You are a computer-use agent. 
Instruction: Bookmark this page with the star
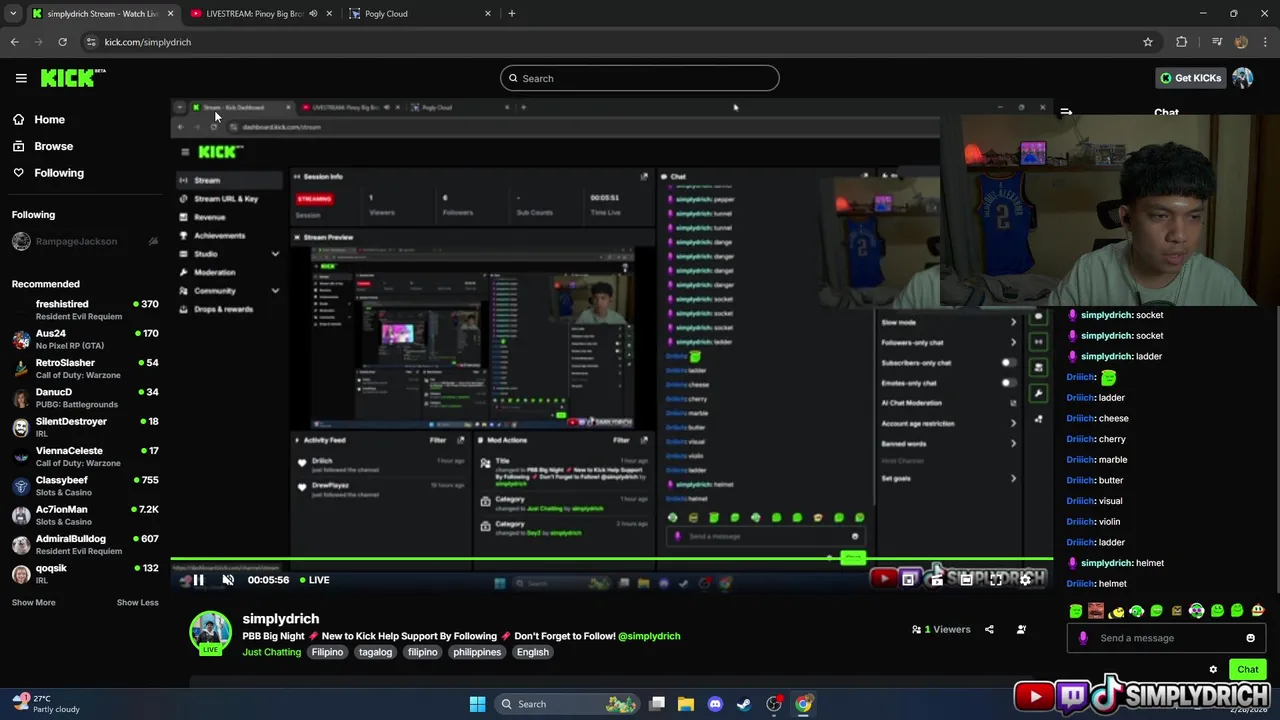click(x=1148, y=42)
